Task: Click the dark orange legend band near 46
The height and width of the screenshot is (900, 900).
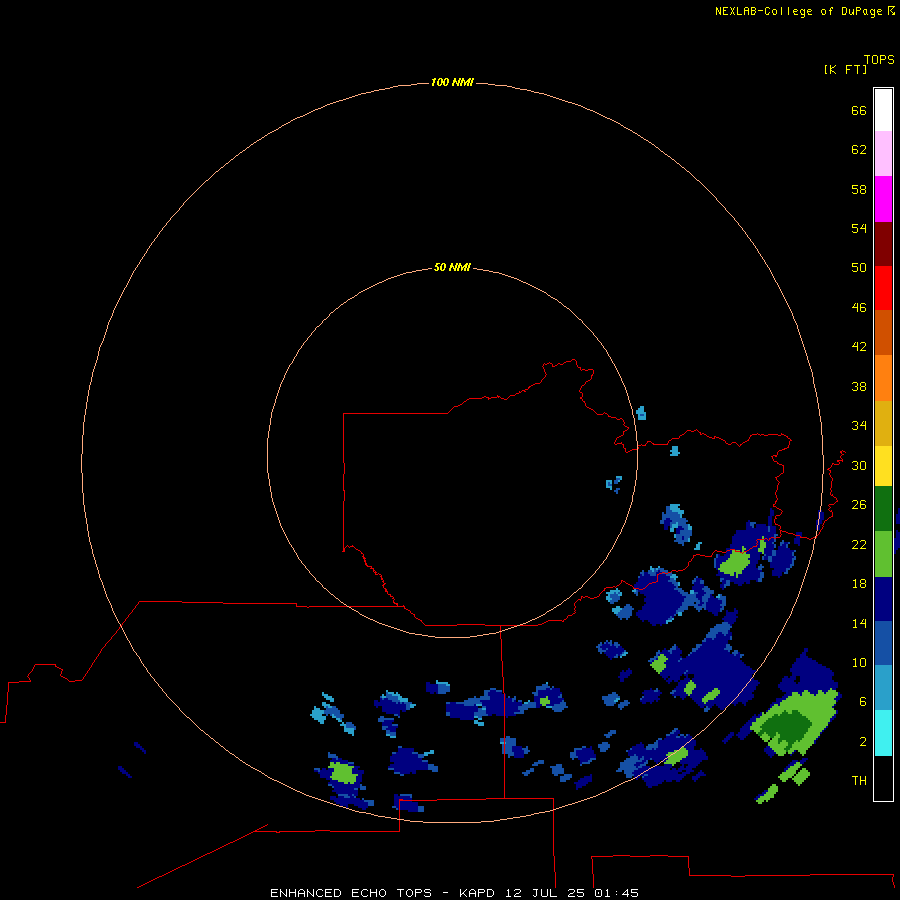Action: [x=883, y=332]
